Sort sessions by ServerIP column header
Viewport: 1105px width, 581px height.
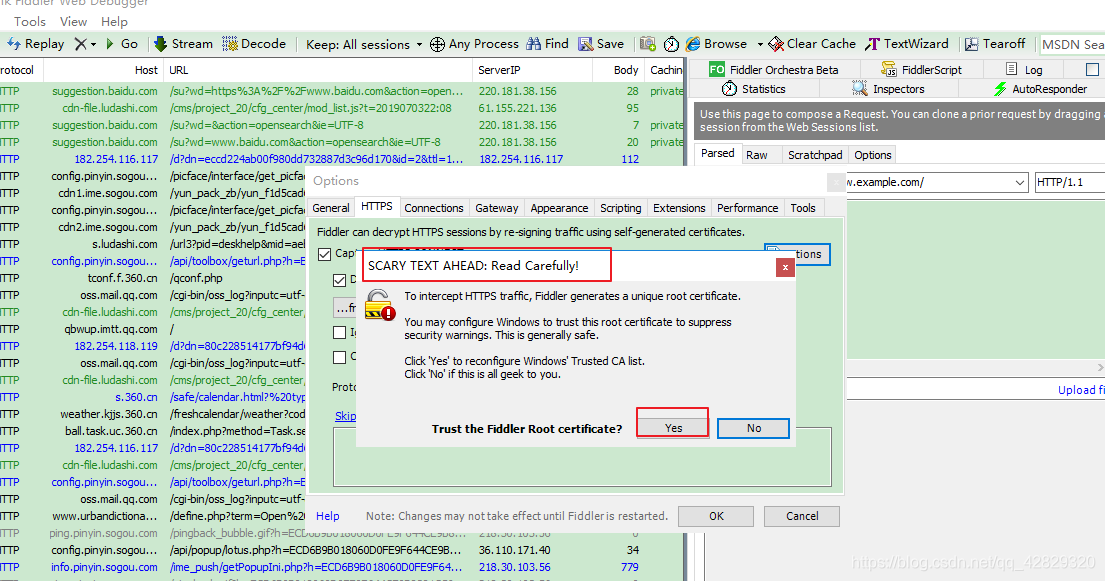click(533, 70)
